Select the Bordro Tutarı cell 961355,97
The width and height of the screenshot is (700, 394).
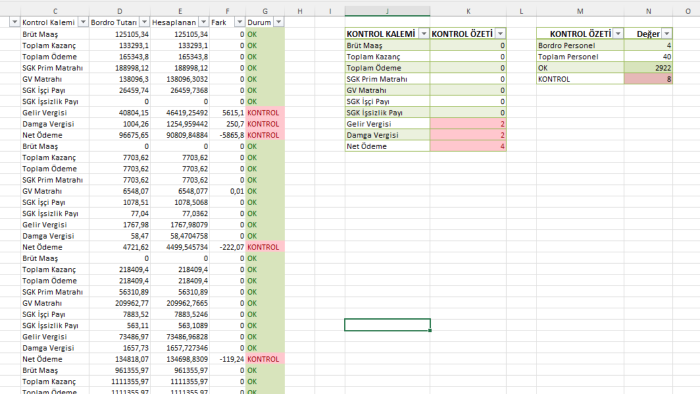pos(120,370)
